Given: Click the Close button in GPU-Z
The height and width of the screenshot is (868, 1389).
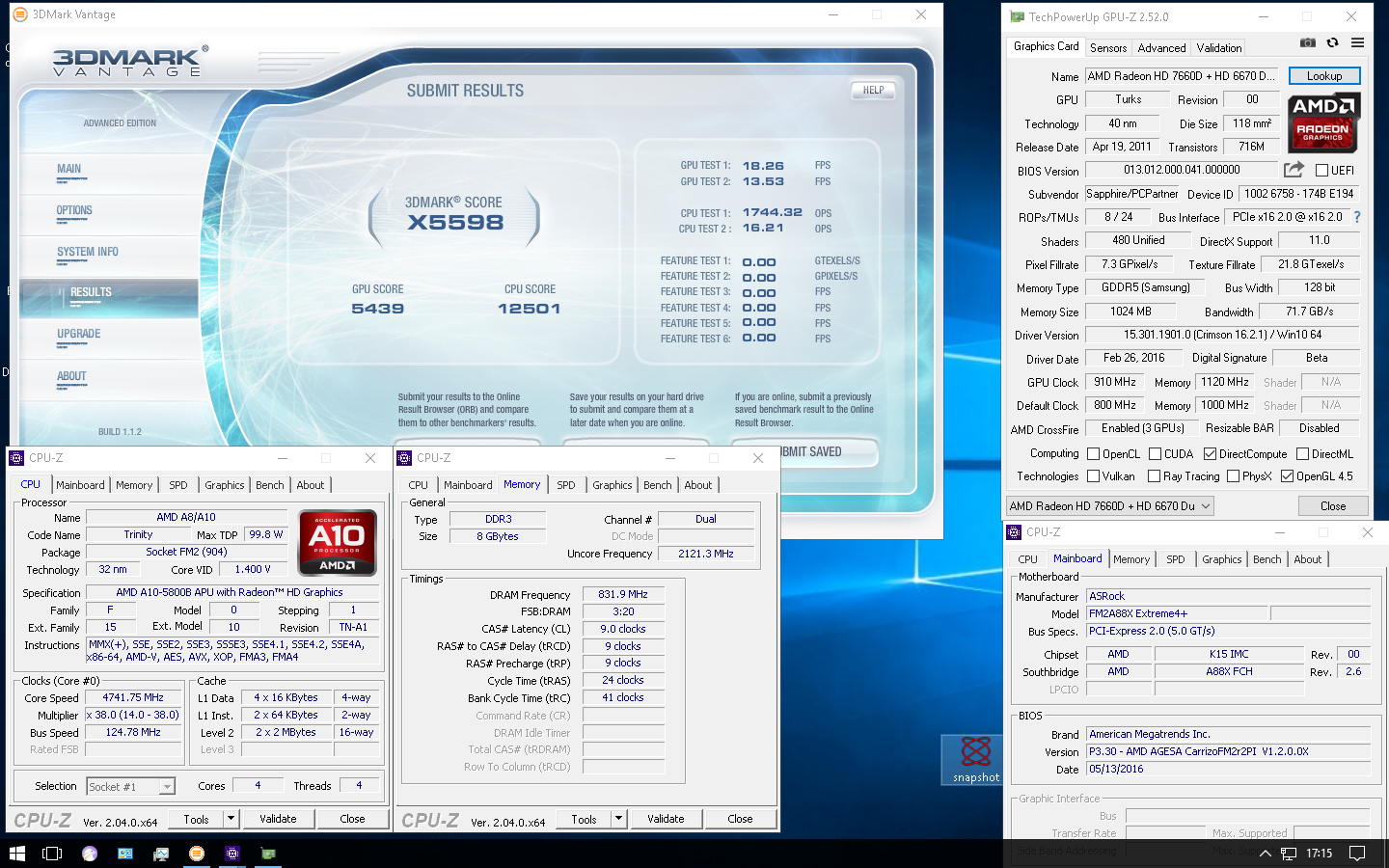Looking at the screenshot, I should point(1333,506).
